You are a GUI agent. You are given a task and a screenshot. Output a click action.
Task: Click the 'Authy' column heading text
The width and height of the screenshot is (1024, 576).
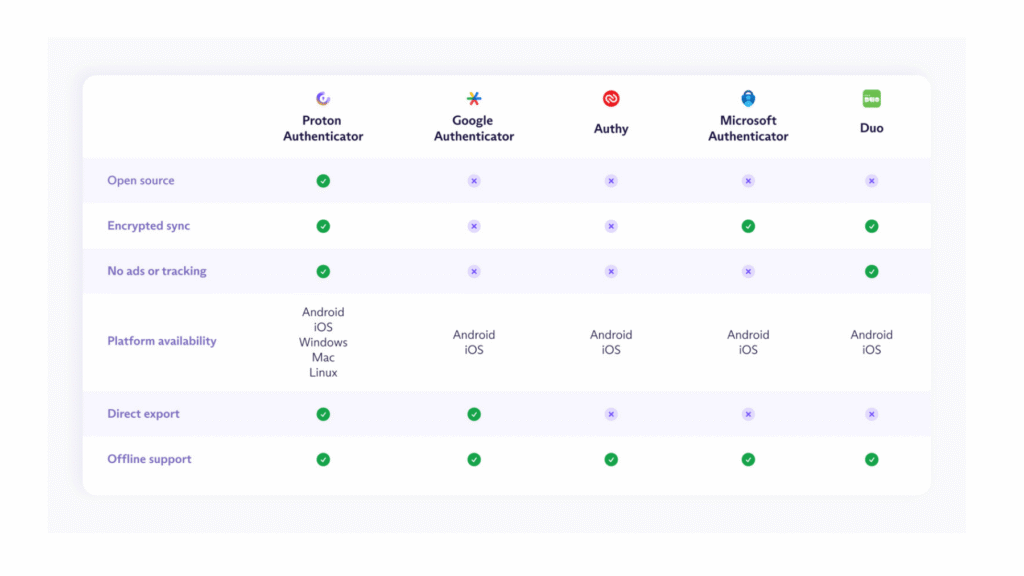[x=611, y=129]
